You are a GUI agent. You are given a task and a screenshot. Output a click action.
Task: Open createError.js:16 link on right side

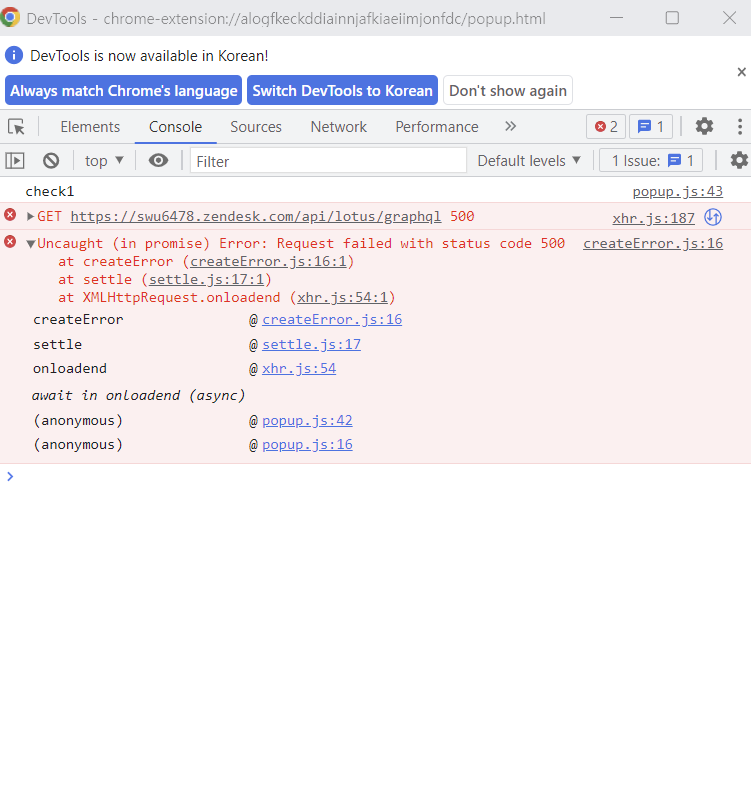(x=653, y=244)
